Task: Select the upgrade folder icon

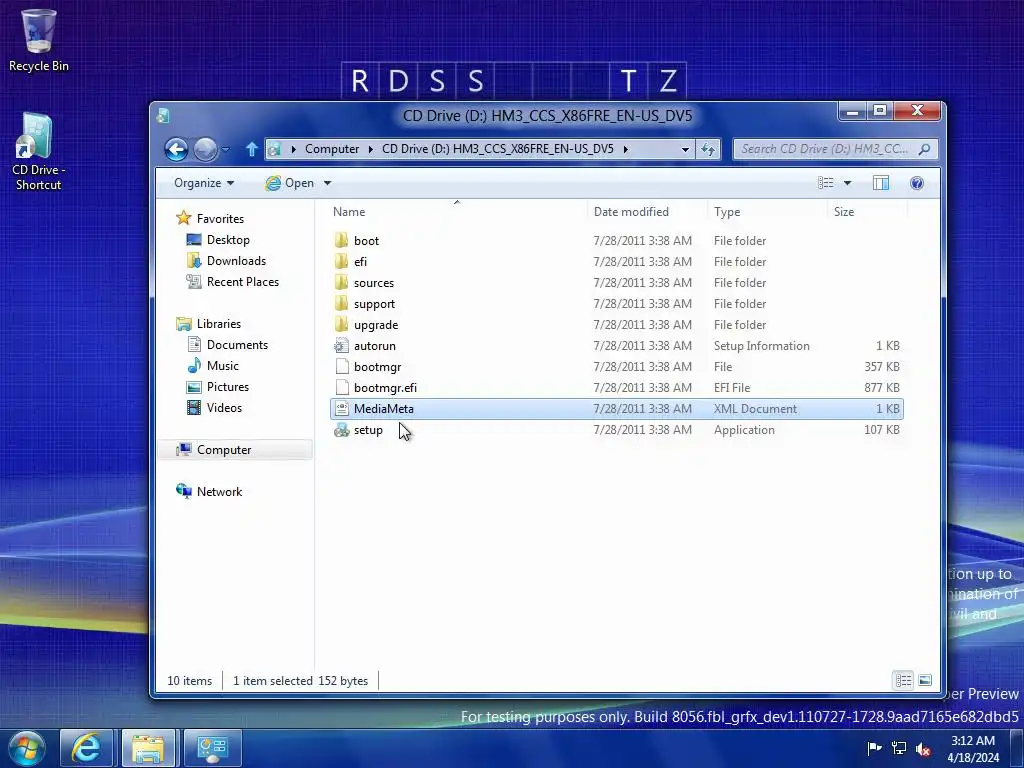Action: pyautogui.click(x=342, y=324)
